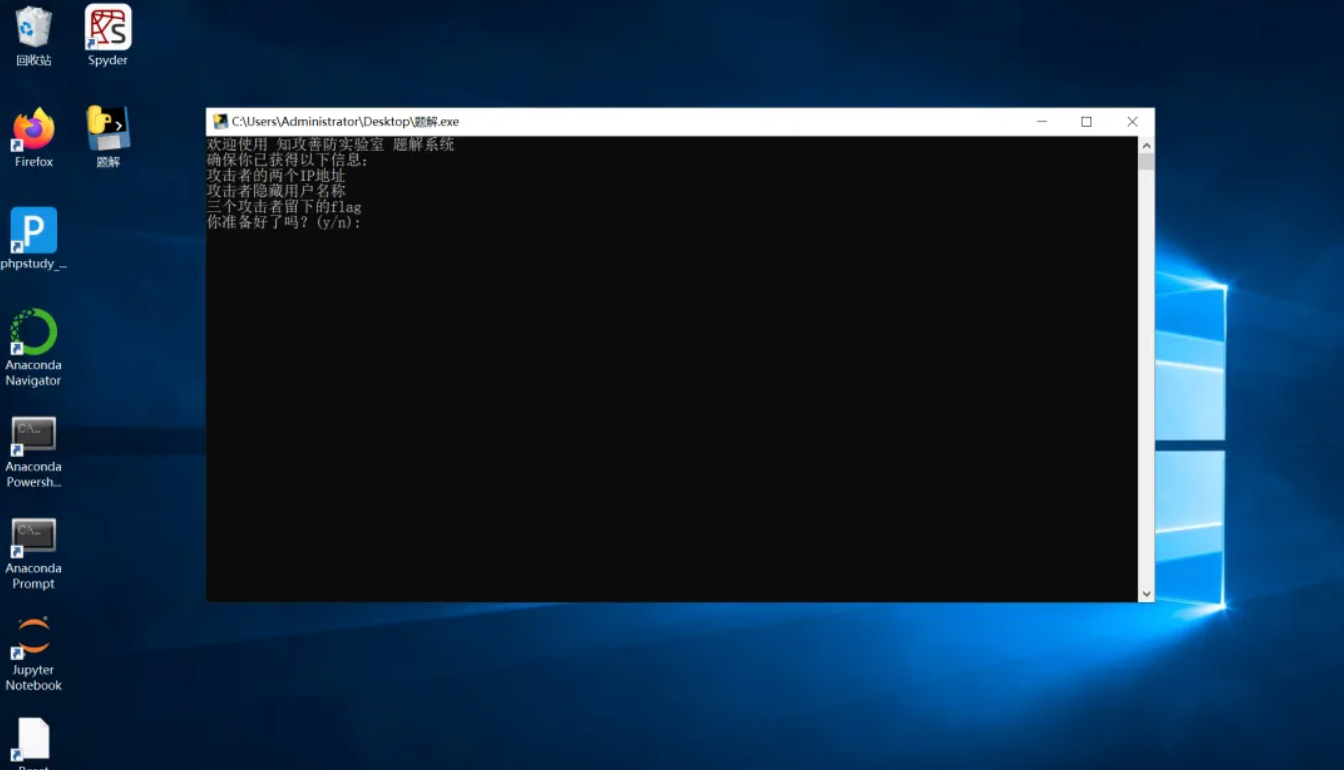This screenshot has width=1344, height=770.
Task: Open console system menu via title-bar icon
Action: tap(220, 122)
